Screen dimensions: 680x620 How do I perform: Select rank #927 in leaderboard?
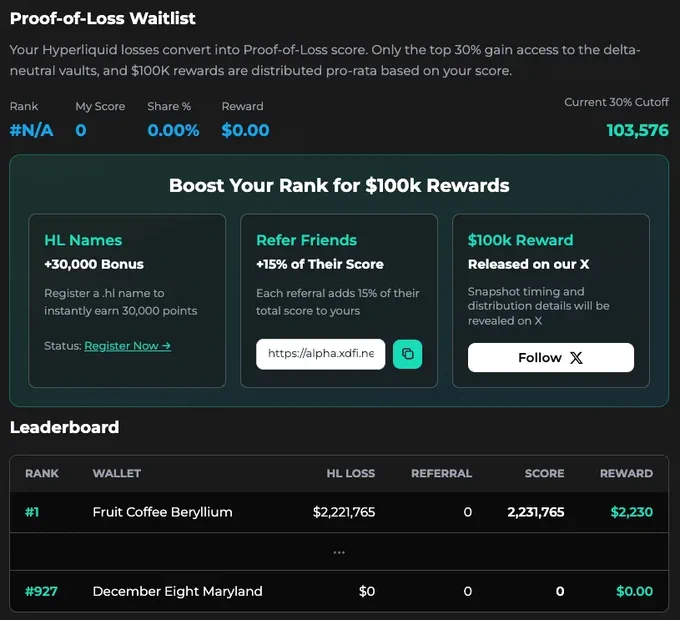click(x=41, y=591)
